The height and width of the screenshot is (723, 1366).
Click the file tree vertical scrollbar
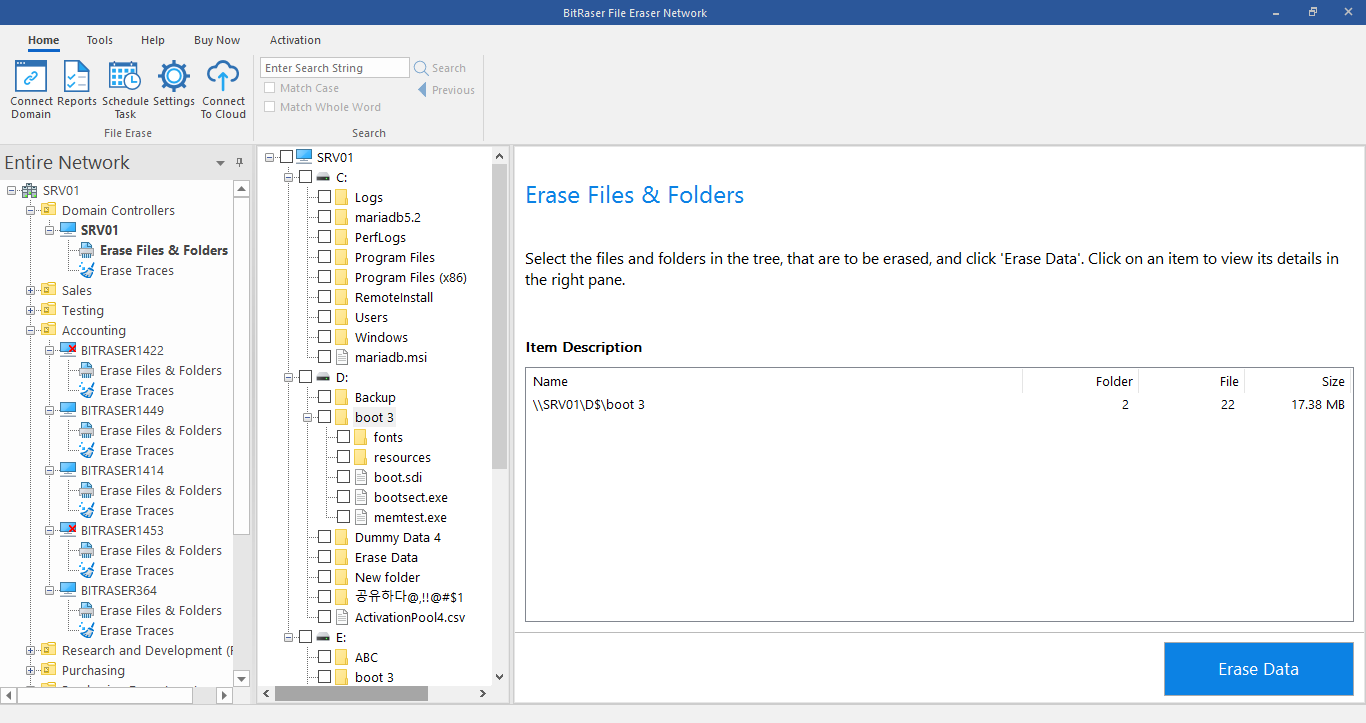click(x=500, y=316)
